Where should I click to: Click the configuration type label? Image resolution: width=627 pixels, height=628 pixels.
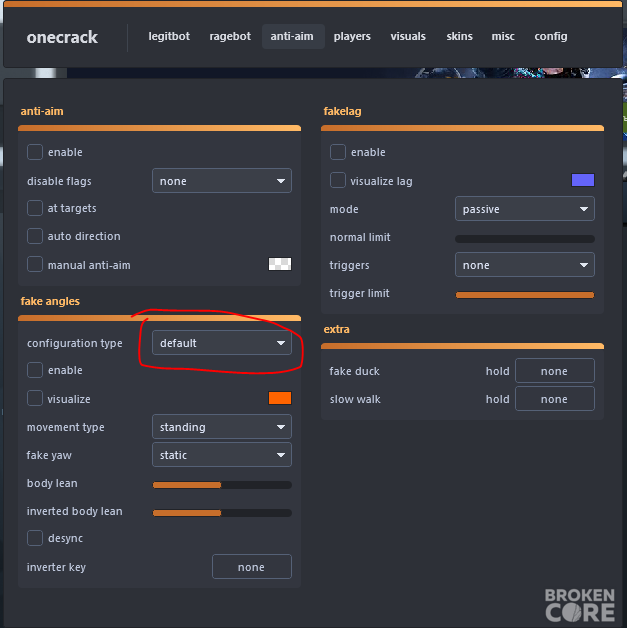(74, 344)
